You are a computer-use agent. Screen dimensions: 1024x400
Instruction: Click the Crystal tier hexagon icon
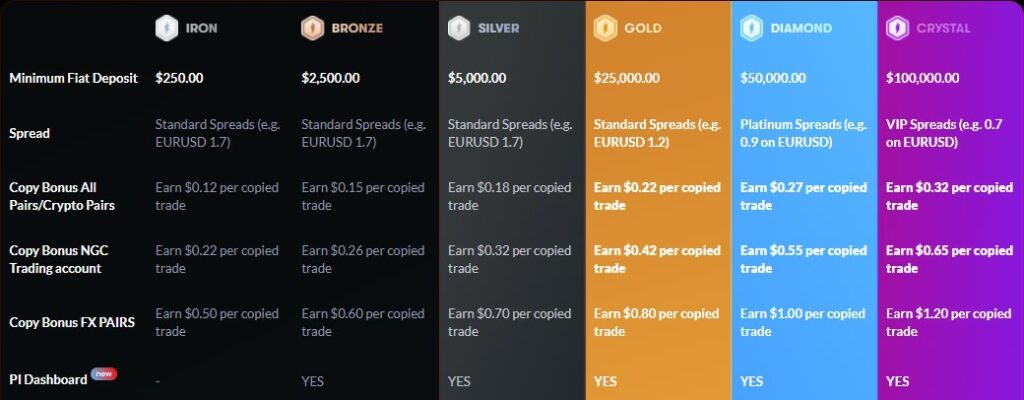point(898,29)
